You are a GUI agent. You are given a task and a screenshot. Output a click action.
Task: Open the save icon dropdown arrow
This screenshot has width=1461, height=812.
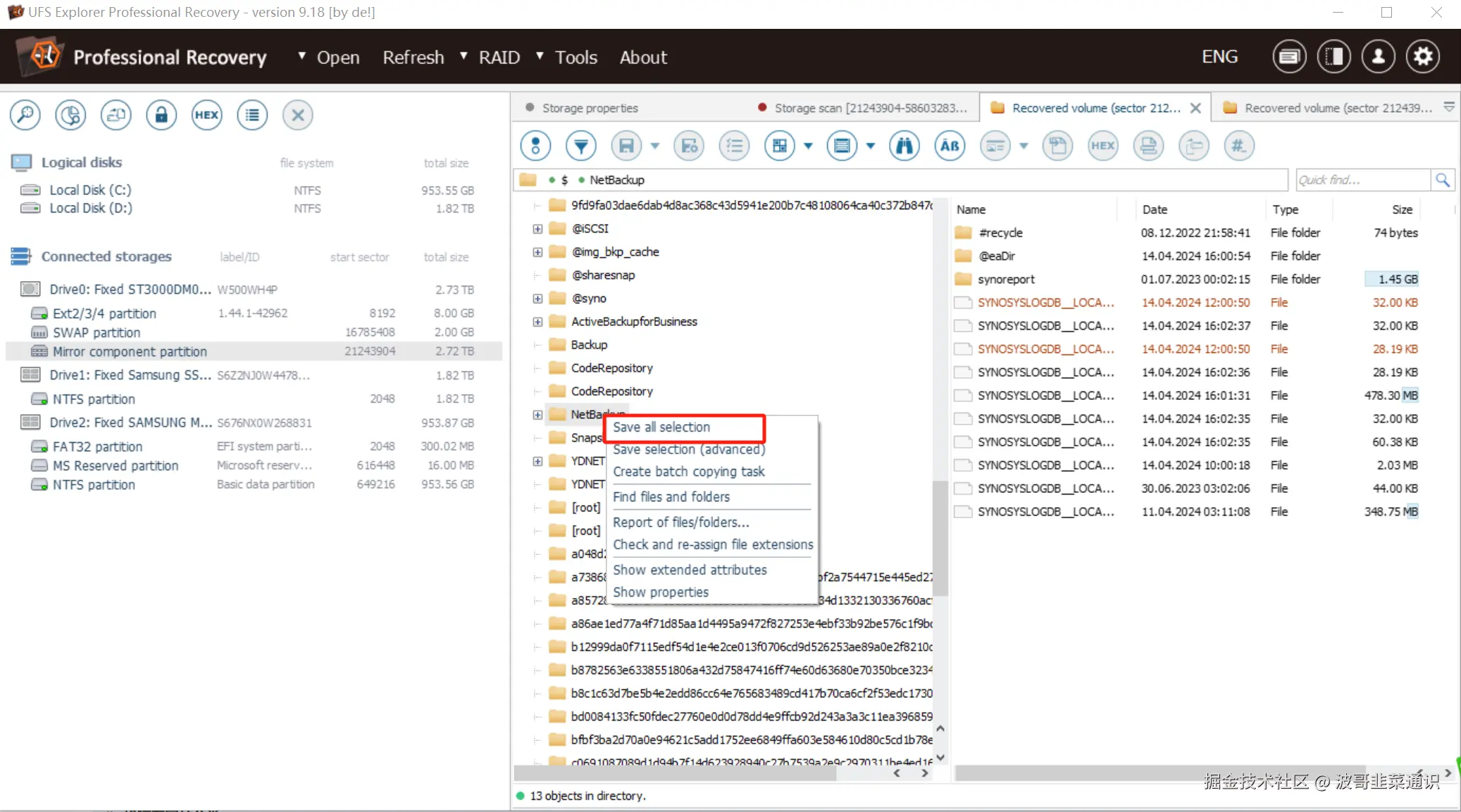tap(655, 146)
